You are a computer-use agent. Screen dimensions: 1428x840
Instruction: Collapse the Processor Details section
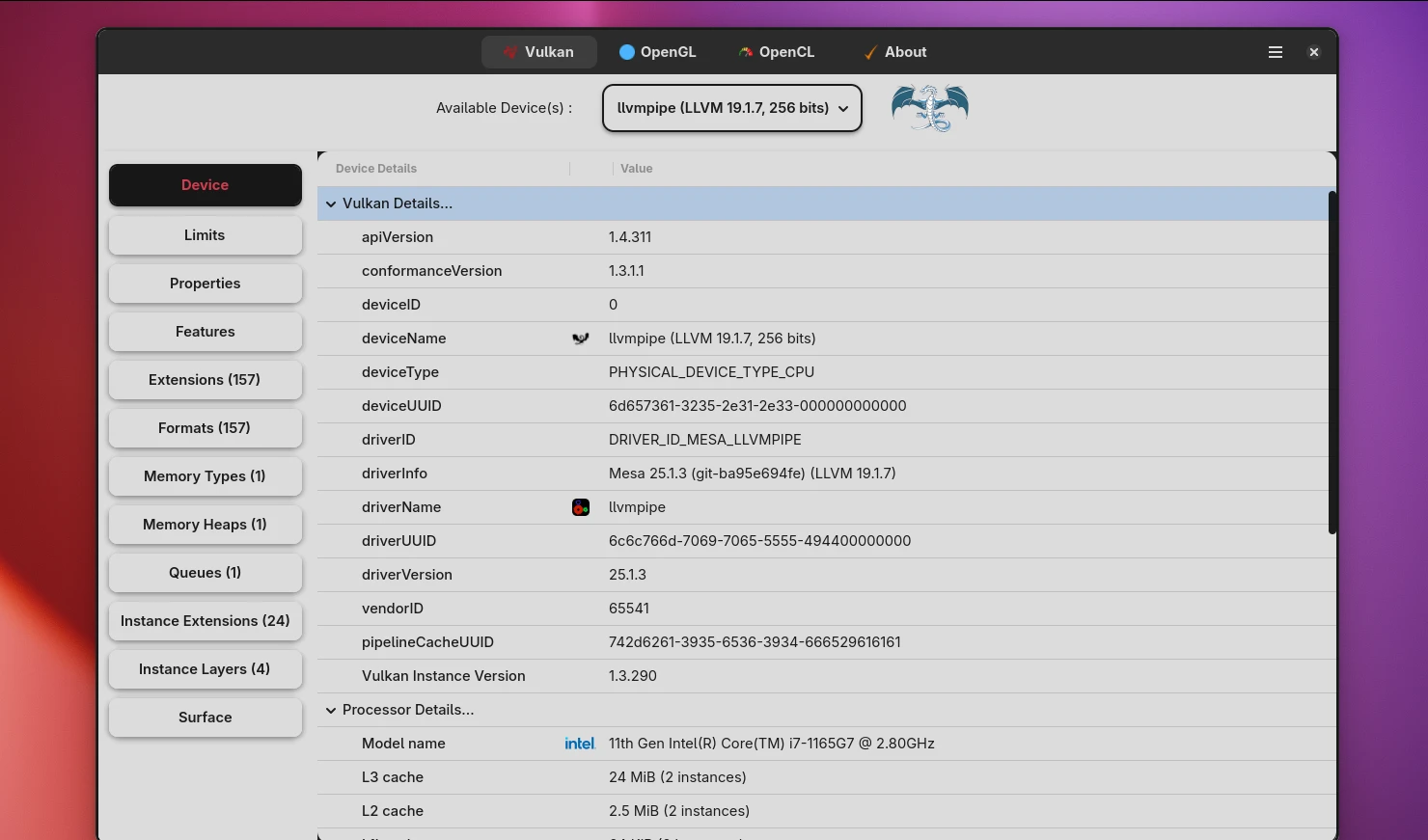[331, 710]
